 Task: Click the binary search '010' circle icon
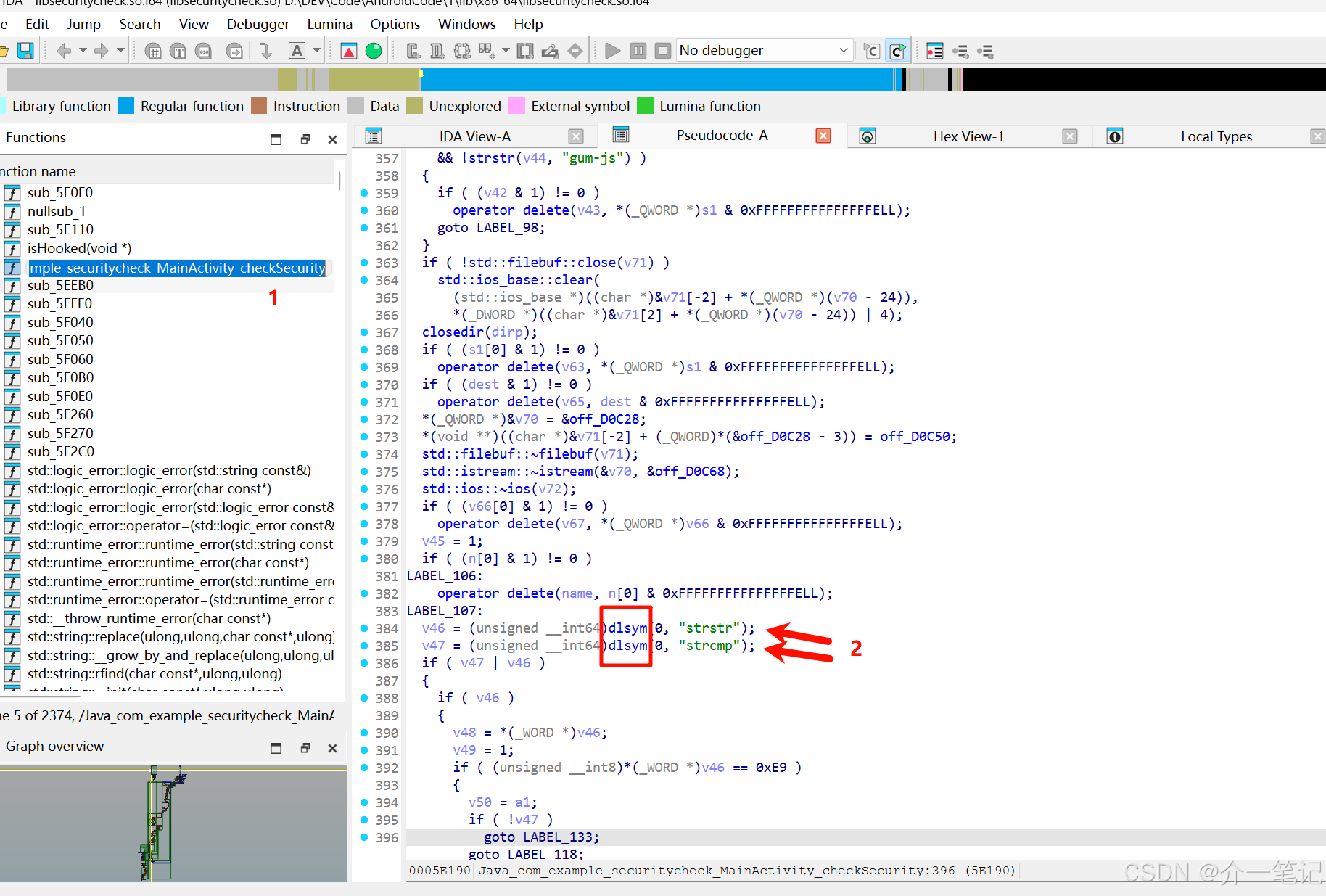pos(204,51)
